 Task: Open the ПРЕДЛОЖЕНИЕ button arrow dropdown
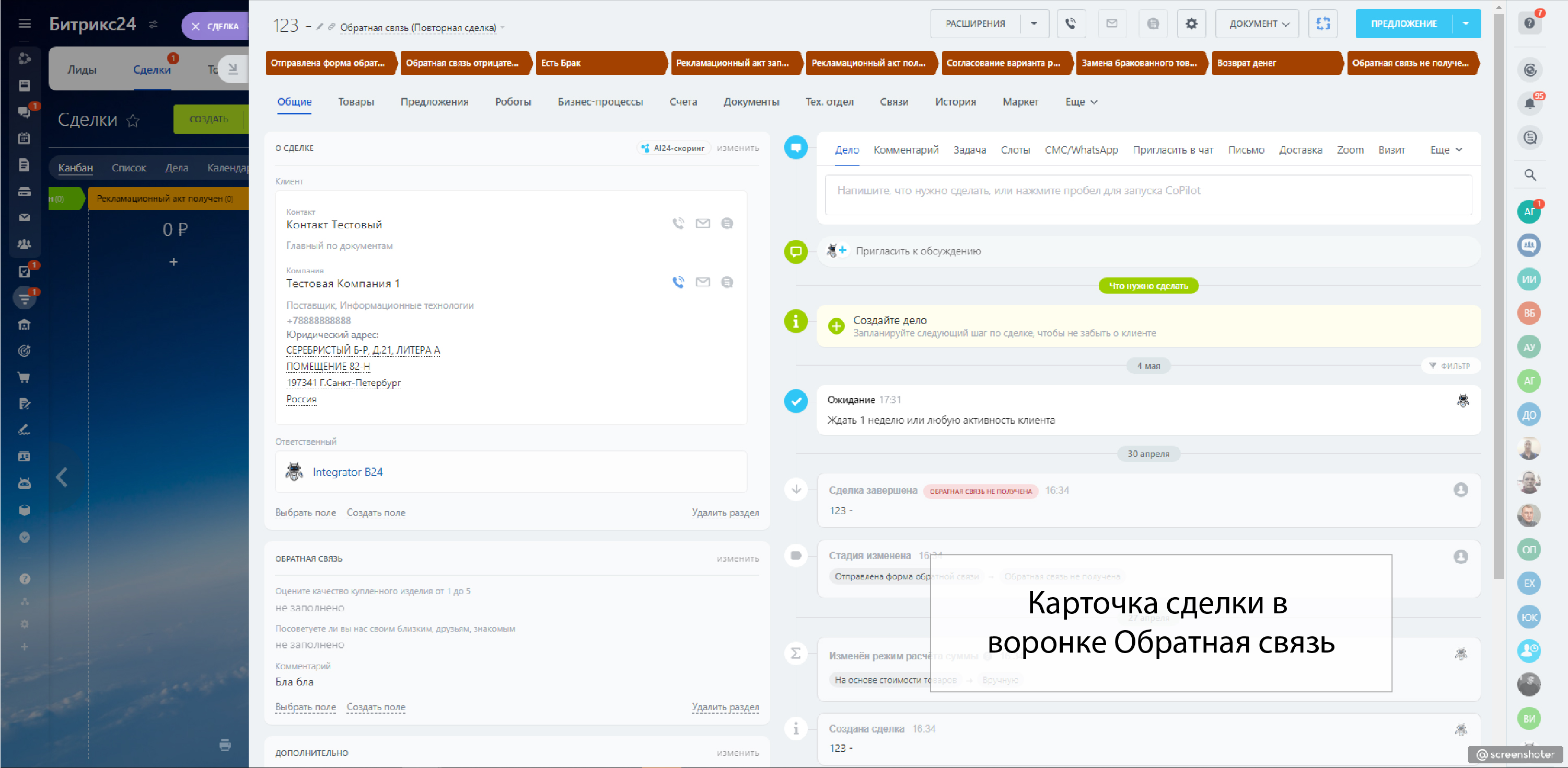tap(1466, 24)
